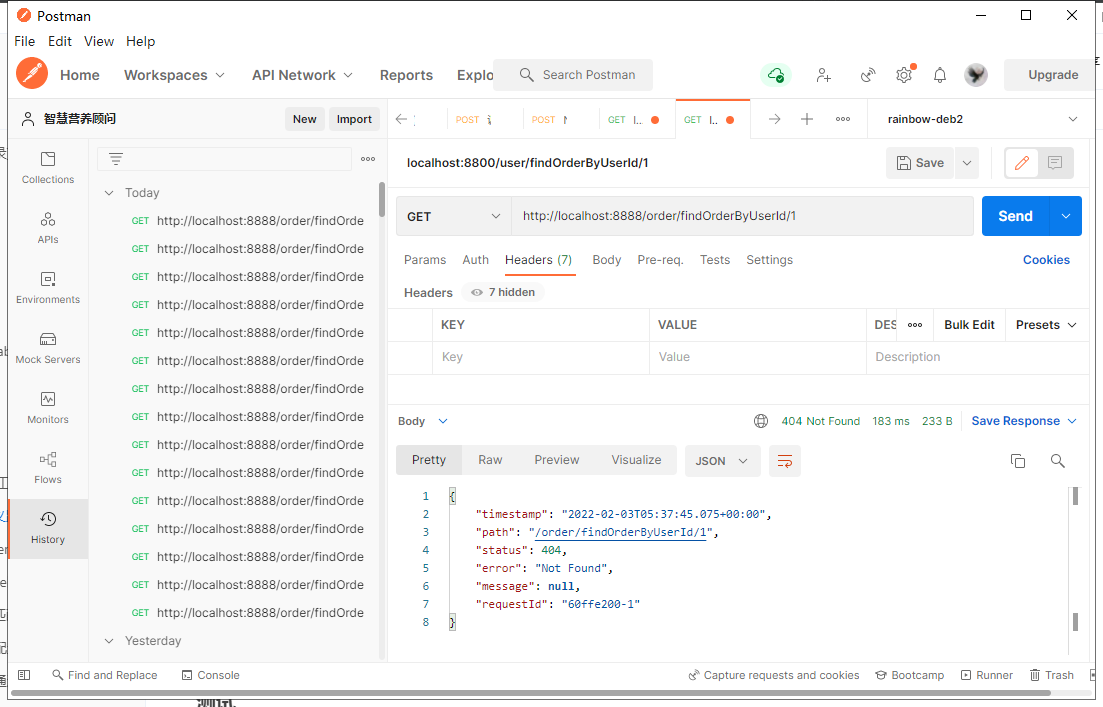Collapse the Today history group
The width and height of the screenshot is (1103, 707).
(109, 193)
